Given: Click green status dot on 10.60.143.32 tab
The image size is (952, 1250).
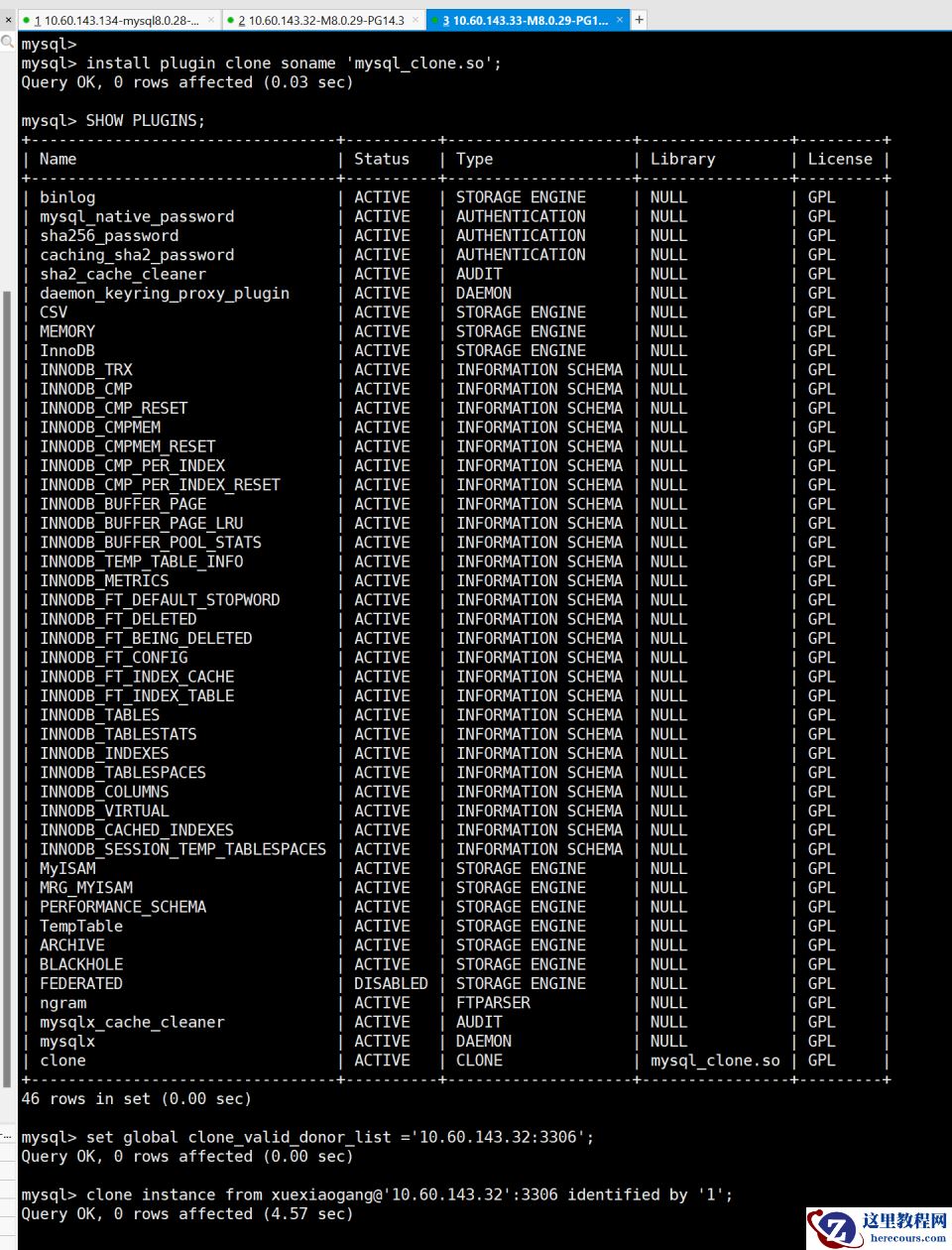Looking at the screenshot, I should click(231, 20).
